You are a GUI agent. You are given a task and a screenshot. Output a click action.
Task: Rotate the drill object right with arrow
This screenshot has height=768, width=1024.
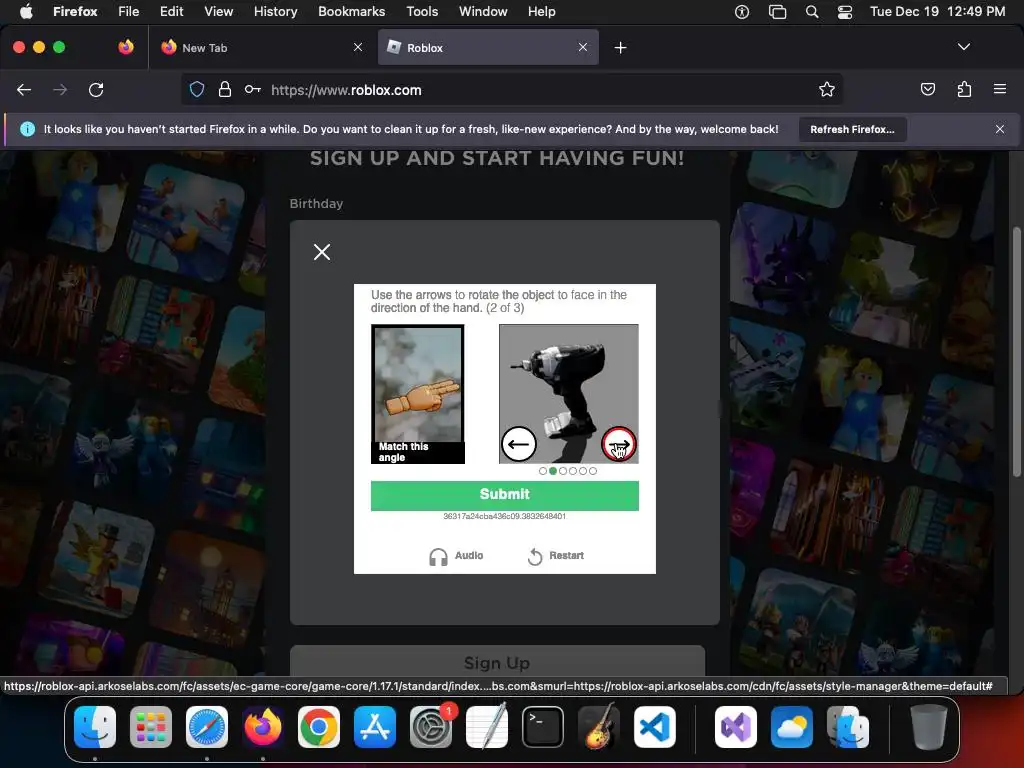(618, 444)
